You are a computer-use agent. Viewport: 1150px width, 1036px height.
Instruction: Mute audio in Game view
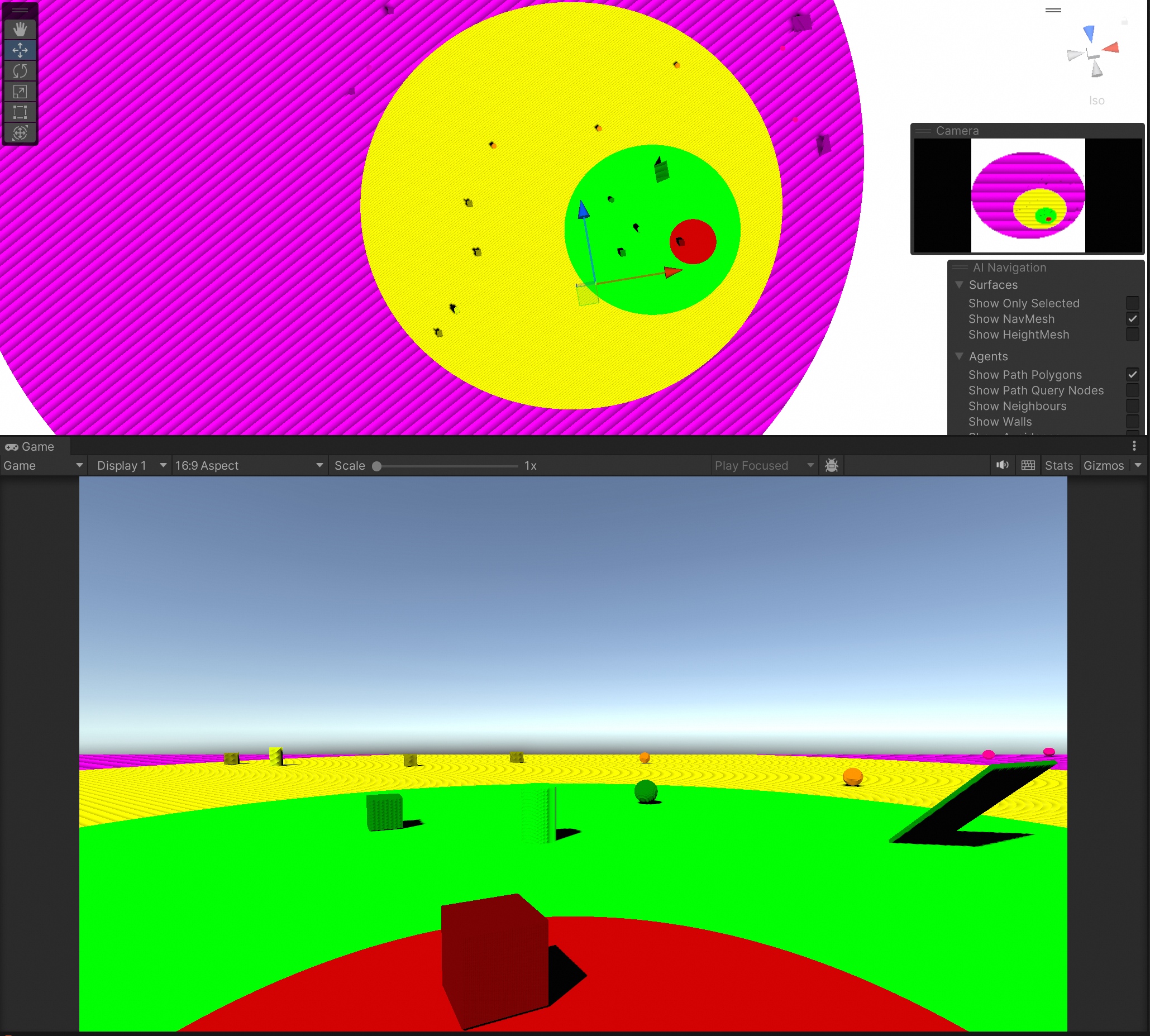coord(1002,465)
